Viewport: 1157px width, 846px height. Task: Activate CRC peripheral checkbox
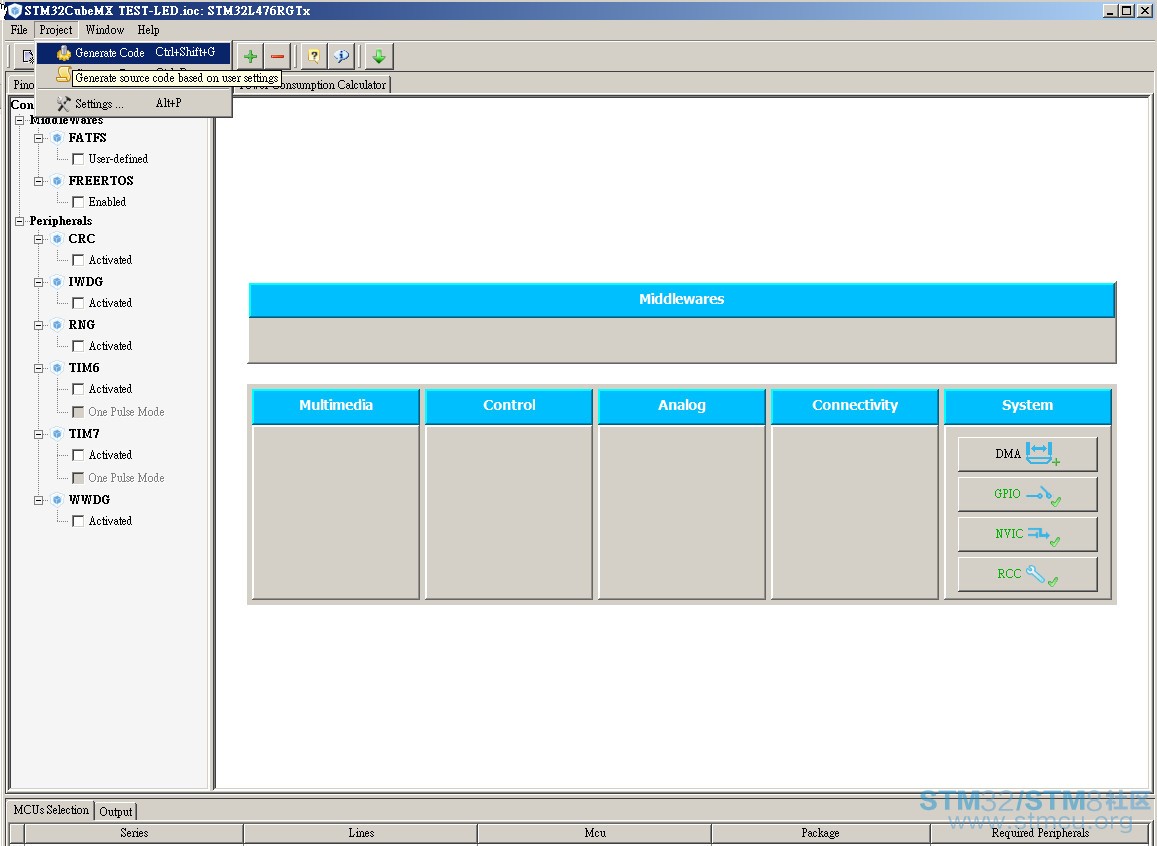pos(78,260)
